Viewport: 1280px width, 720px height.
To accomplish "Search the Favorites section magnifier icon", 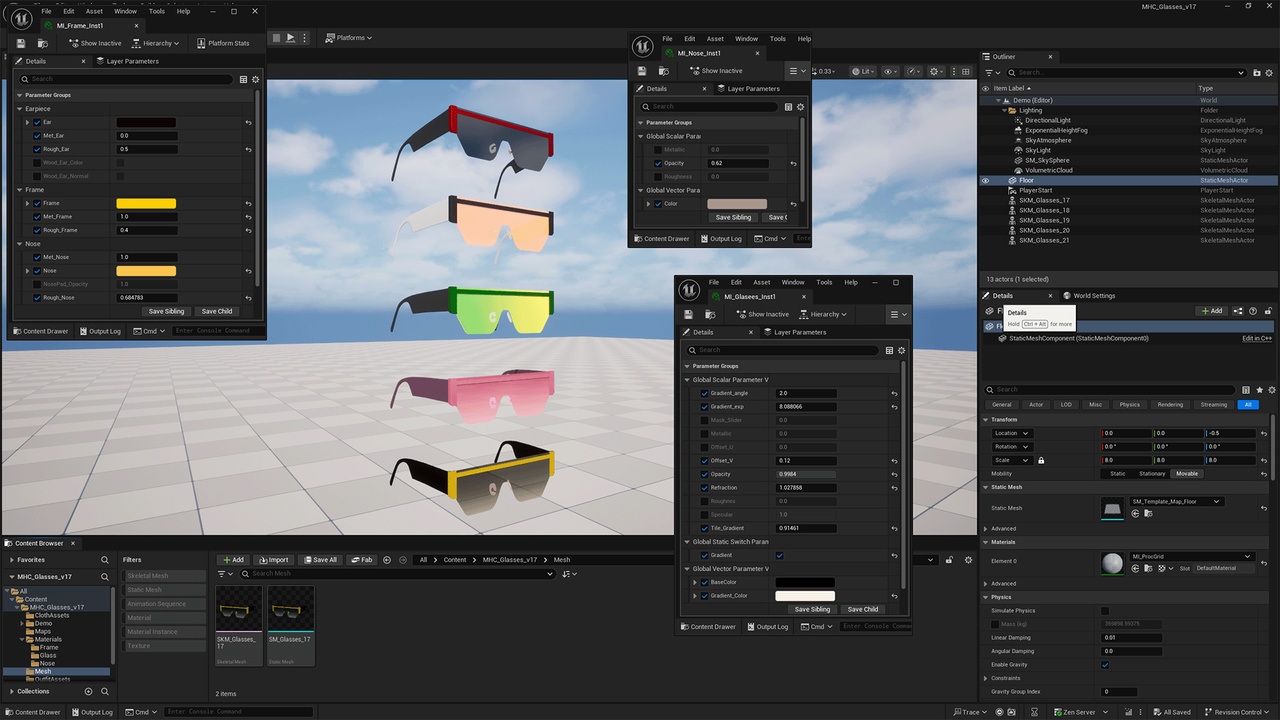I will pyautogui.click(x=105, y=560).
